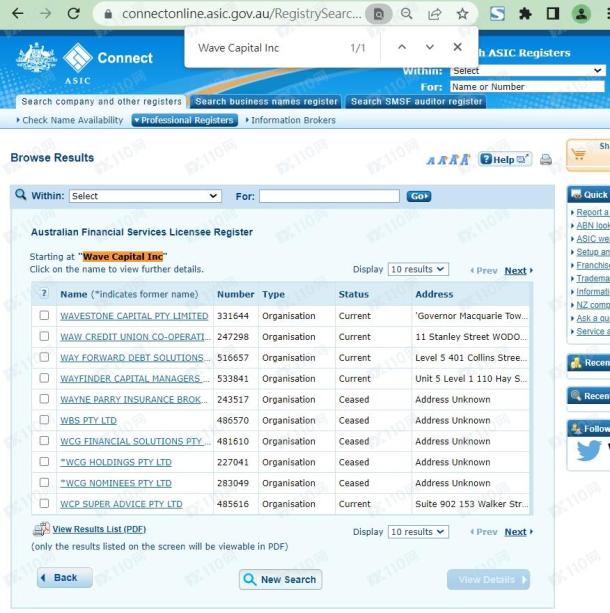610x613 pixels.
Task: Close the find-in-page bar
Action: [x=458, y=47]
